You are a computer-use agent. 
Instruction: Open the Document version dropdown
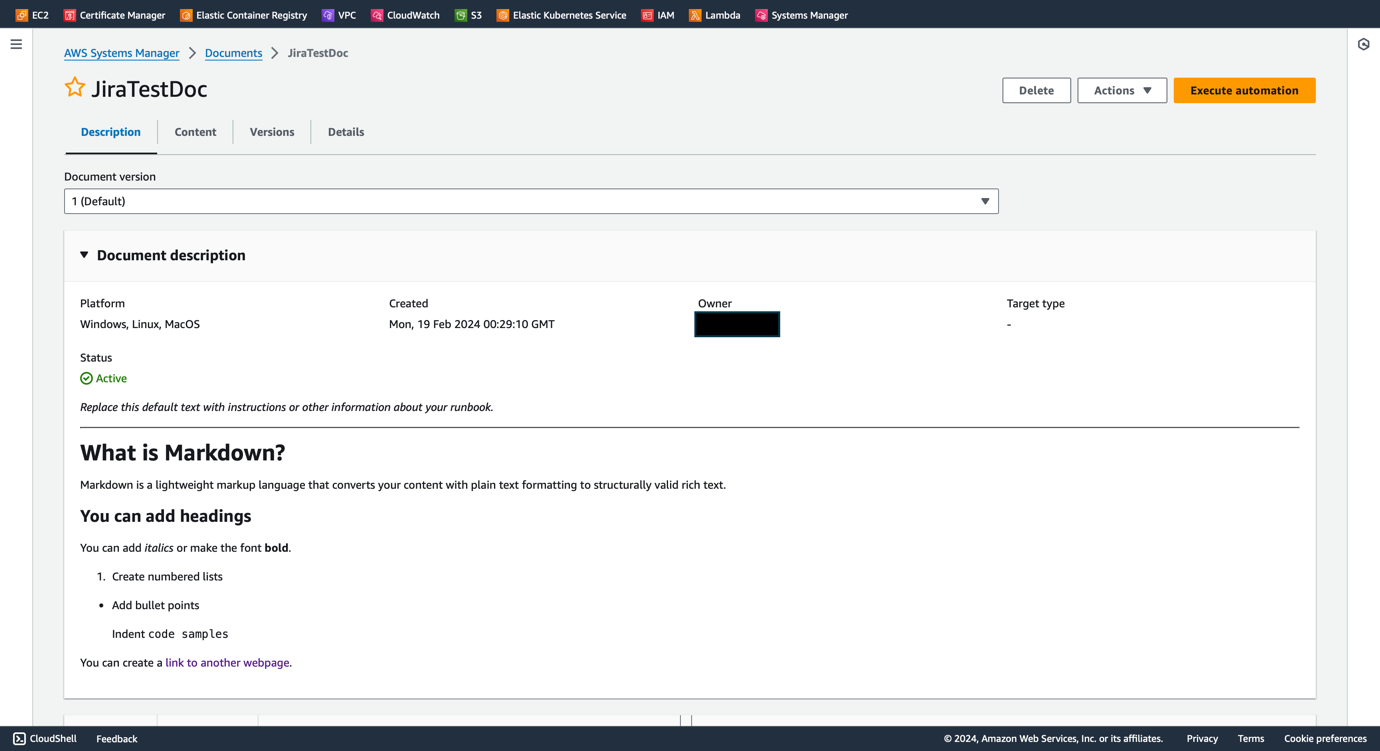tap(531, 201)
